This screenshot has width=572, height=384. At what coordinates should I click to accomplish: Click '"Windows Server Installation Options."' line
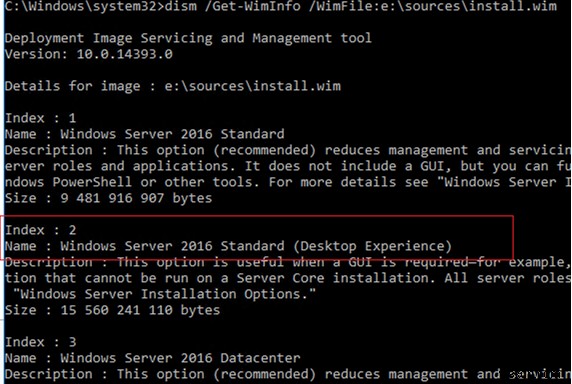(165, 294)
